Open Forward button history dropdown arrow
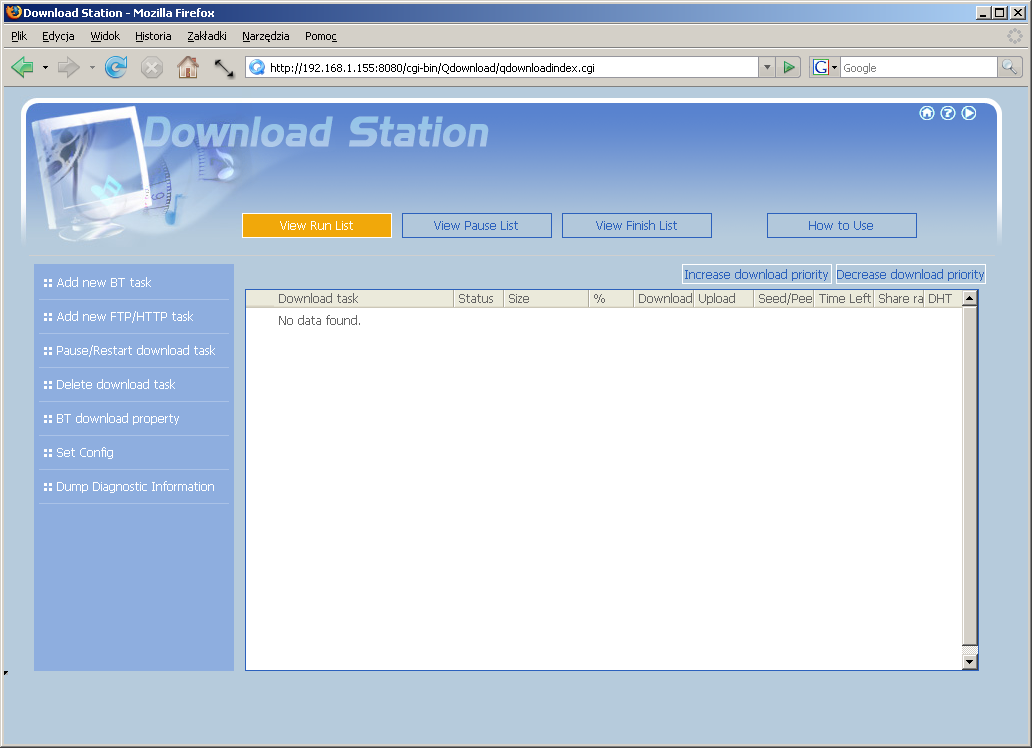The width and height of the screenshot is (1032, 748). [x=92, y=67]
